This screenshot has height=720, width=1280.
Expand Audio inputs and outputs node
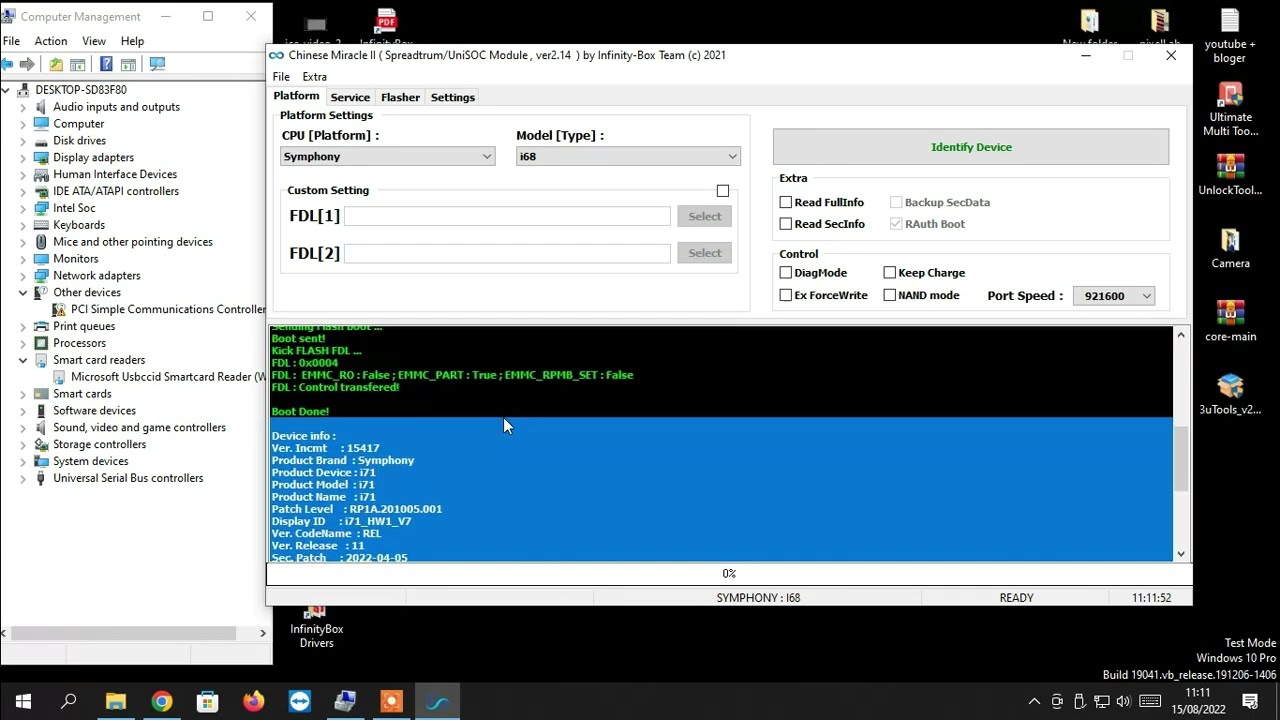[23, 107]
